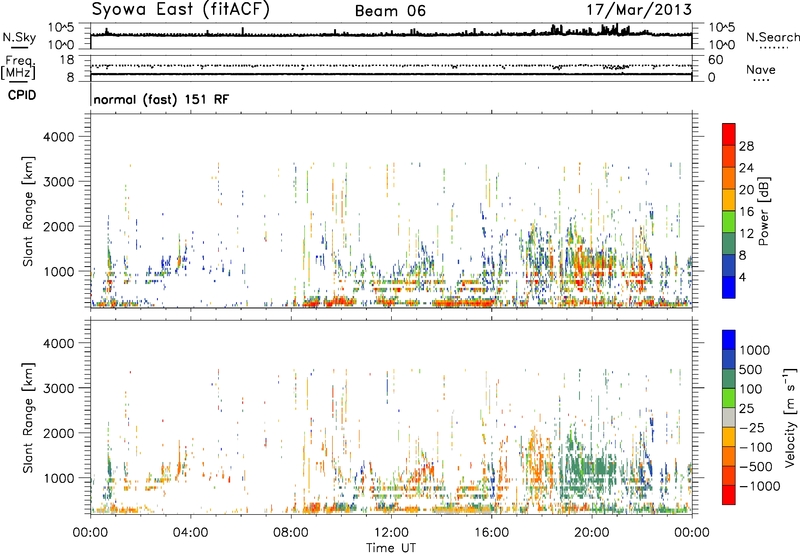
Task: Select the "100" label on the velocity scale
Action: pyautogui.click(x=751, y=389)
